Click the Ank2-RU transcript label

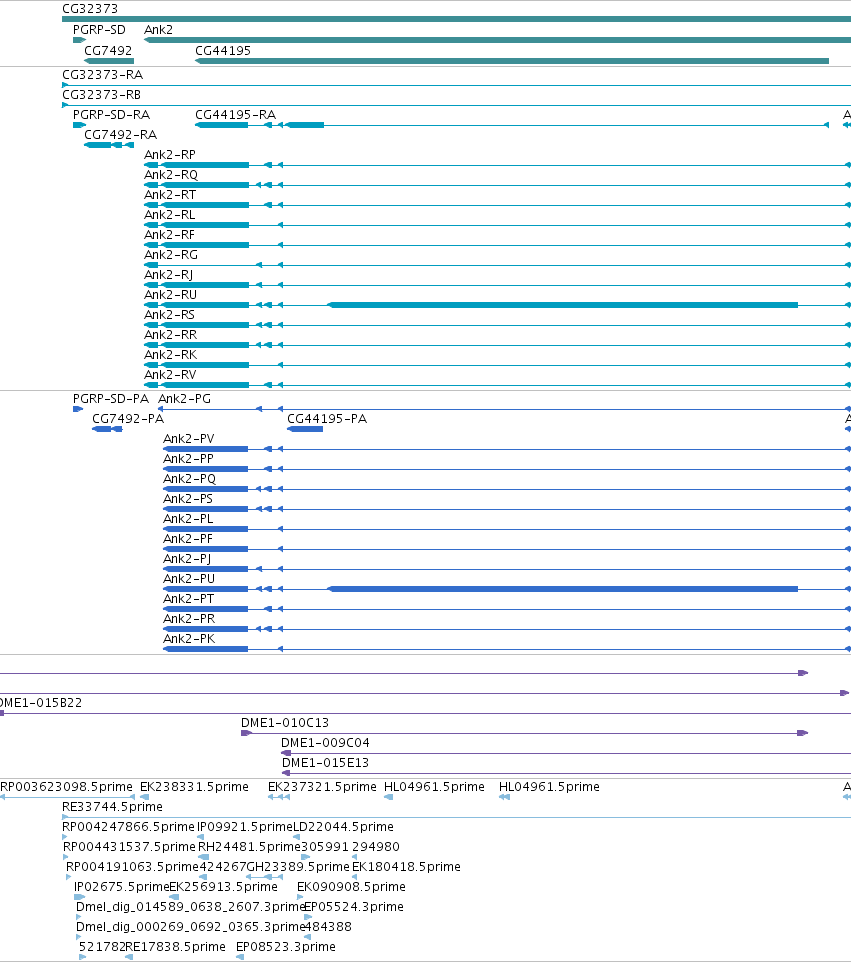click(x=171, y=294)
